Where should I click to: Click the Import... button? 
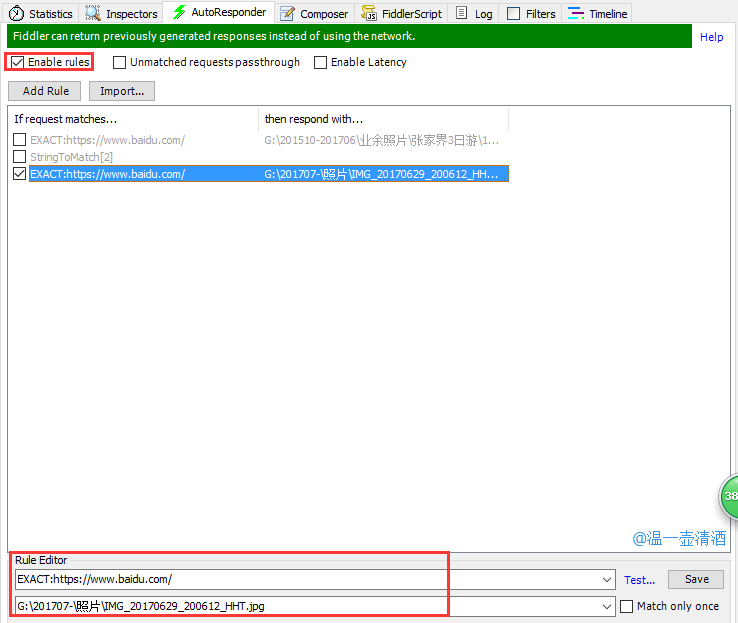click(122, 91)
